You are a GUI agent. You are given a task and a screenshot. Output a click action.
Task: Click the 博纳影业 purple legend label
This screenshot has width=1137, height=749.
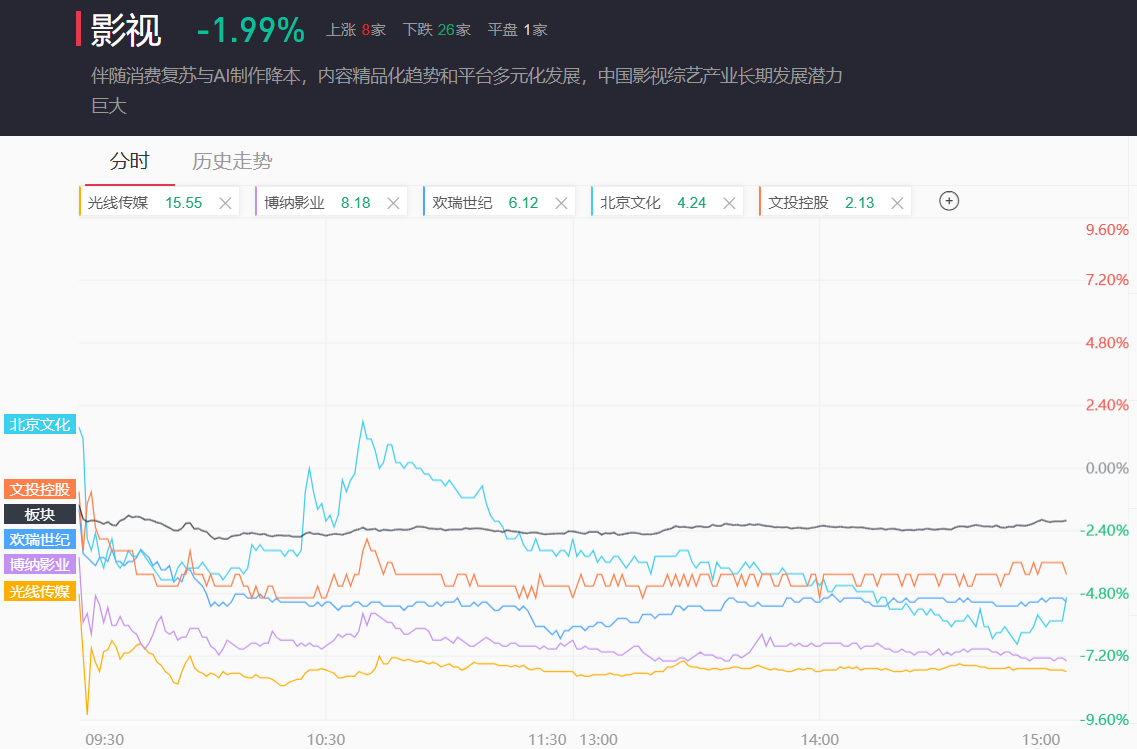point(40,564)
